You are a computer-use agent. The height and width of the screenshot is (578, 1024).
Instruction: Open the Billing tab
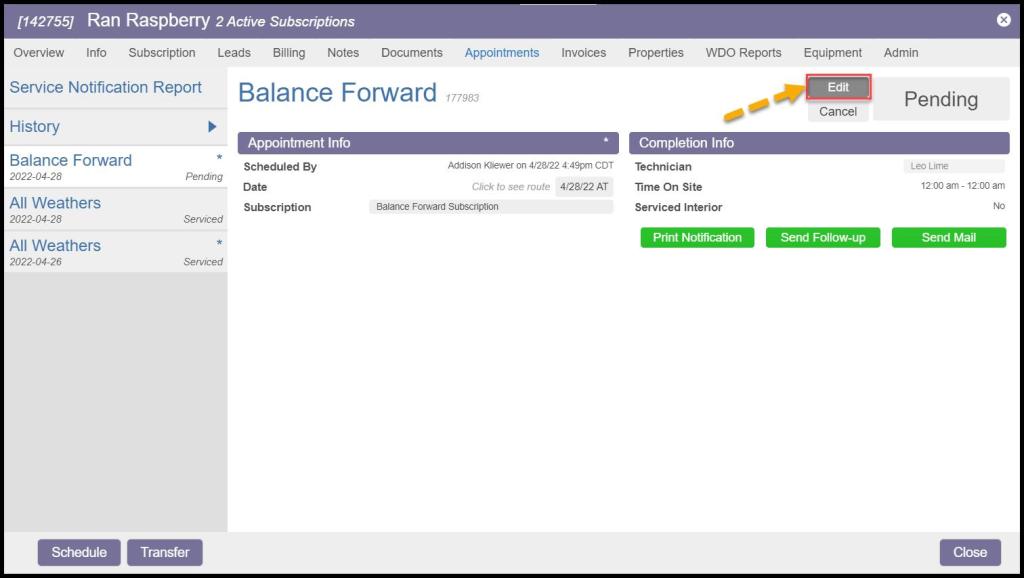[x=289, y=53]
